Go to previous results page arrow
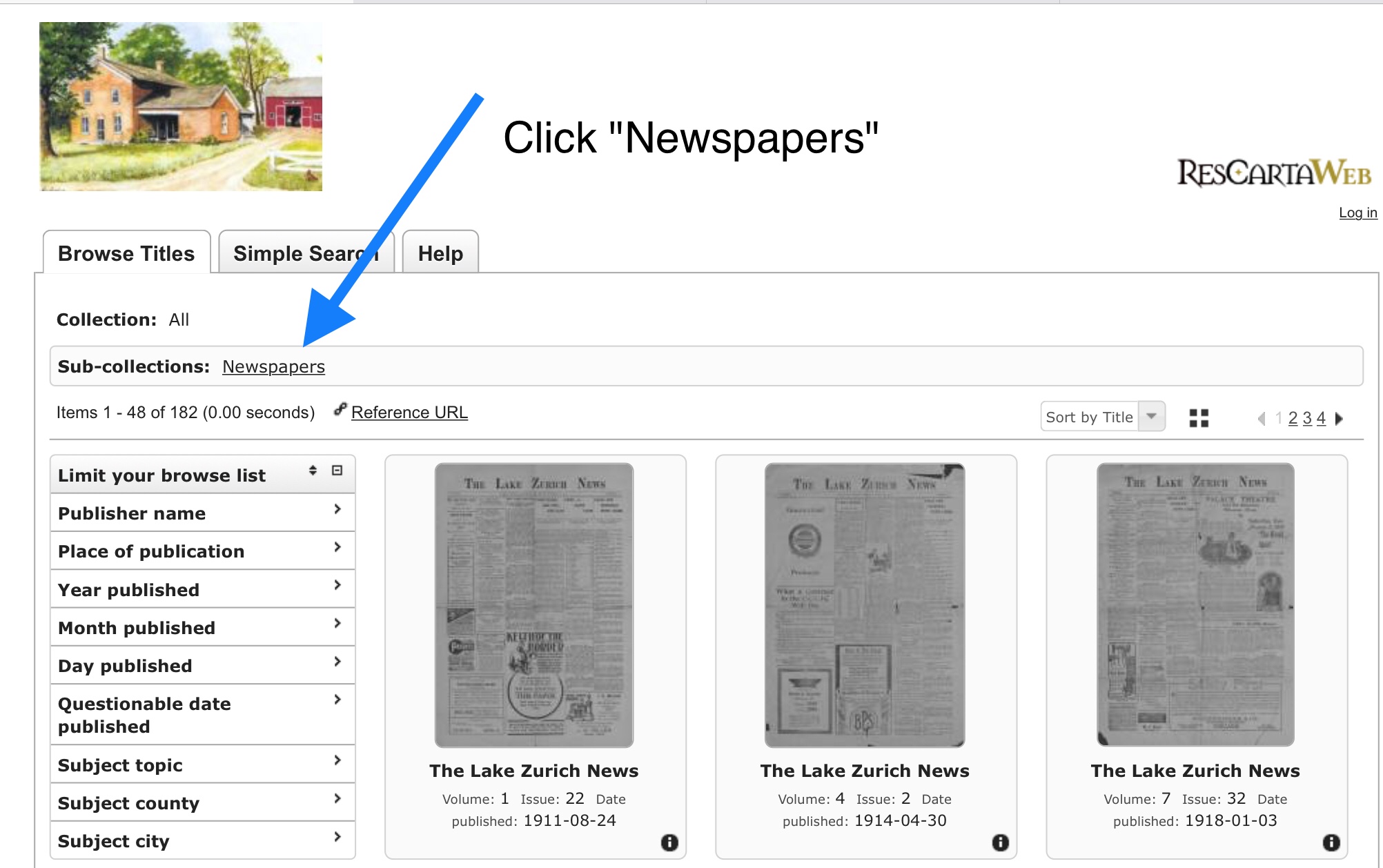This screenshot has height=868, width=1383. click(1262, 418)
